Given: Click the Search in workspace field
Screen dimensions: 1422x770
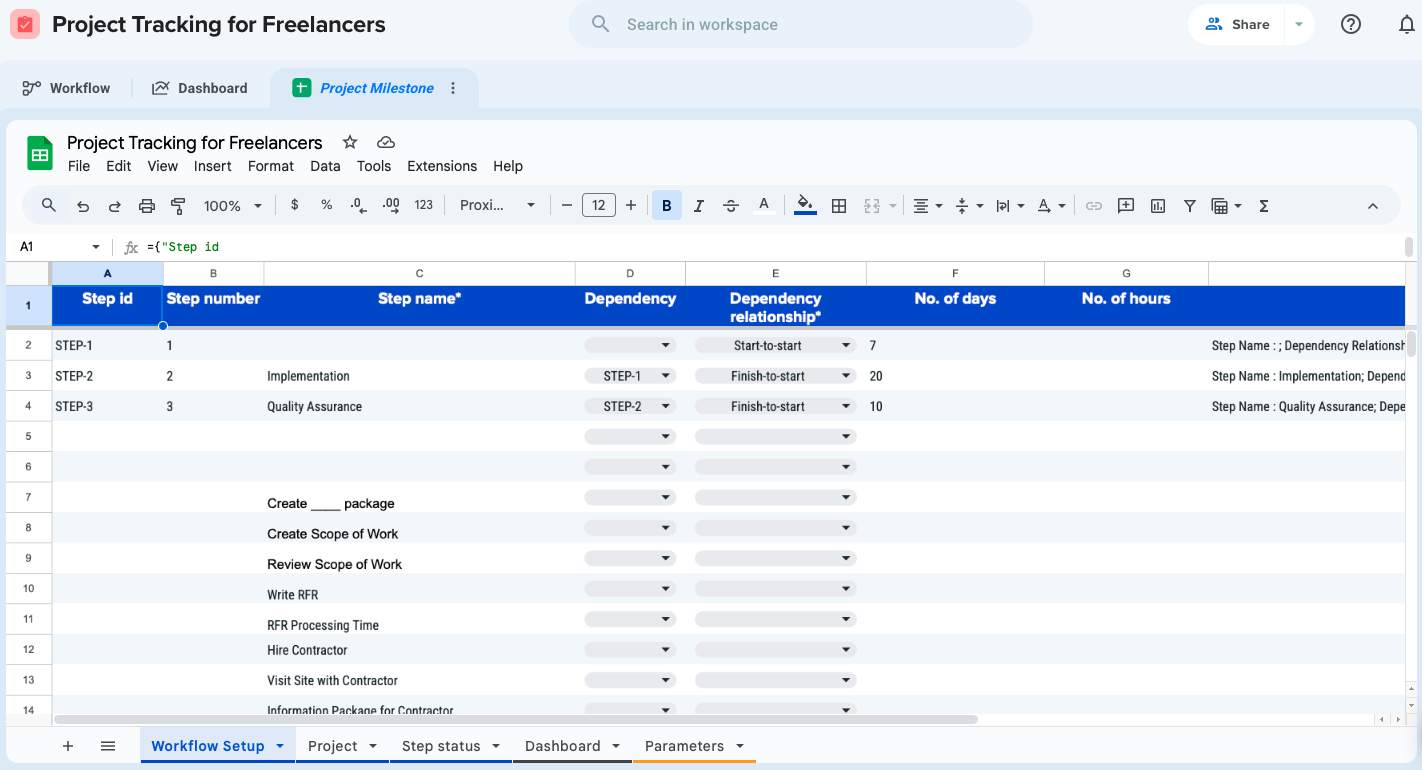Looking at the screenshot, I should 800,25.
